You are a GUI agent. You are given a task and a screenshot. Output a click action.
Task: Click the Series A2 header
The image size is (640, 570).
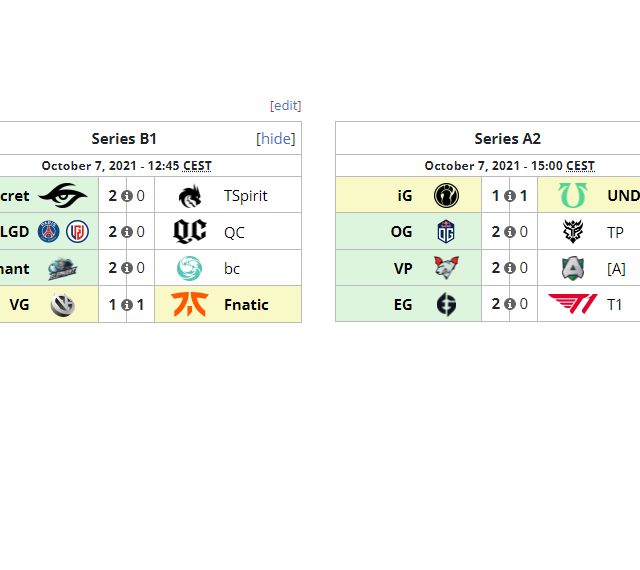(507, 139)
